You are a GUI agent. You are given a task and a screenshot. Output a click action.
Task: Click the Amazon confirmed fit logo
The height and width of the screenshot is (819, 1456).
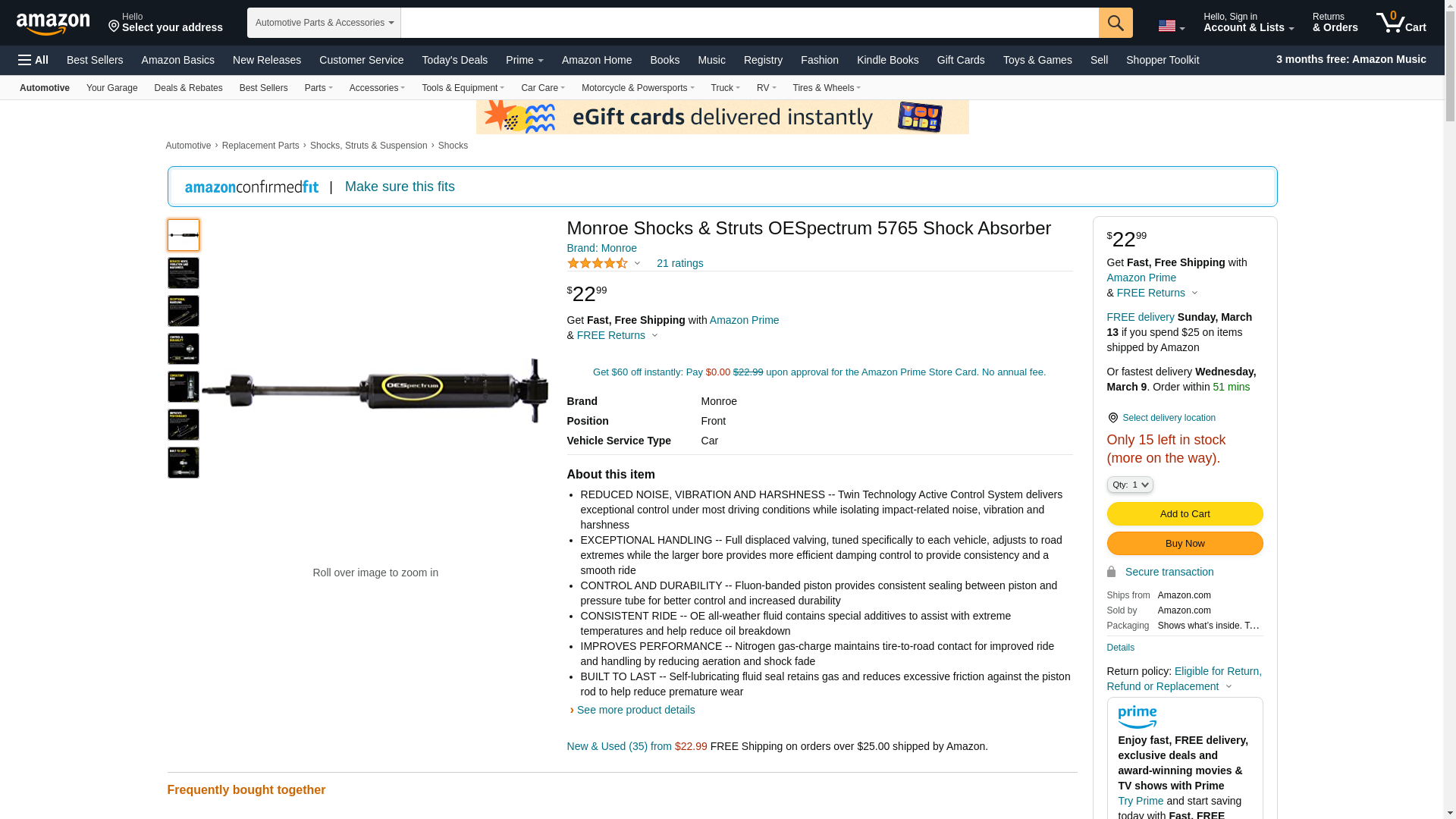coord(252,187)
